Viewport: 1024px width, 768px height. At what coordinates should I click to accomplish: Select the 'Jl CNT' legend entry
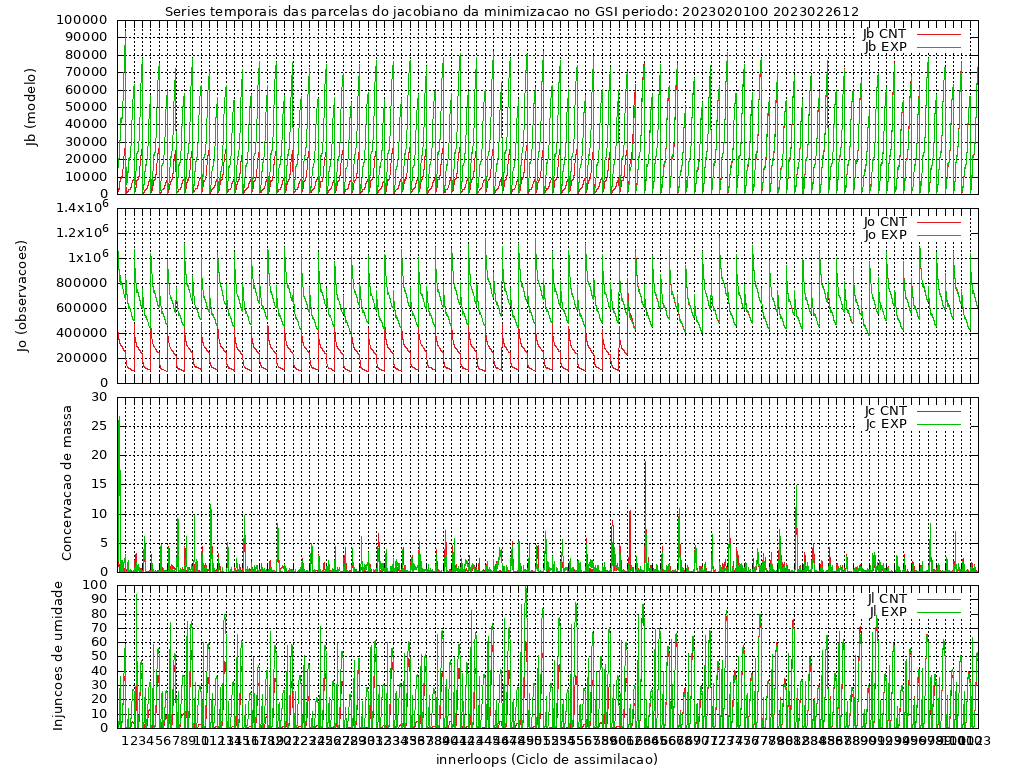point(886,598)
